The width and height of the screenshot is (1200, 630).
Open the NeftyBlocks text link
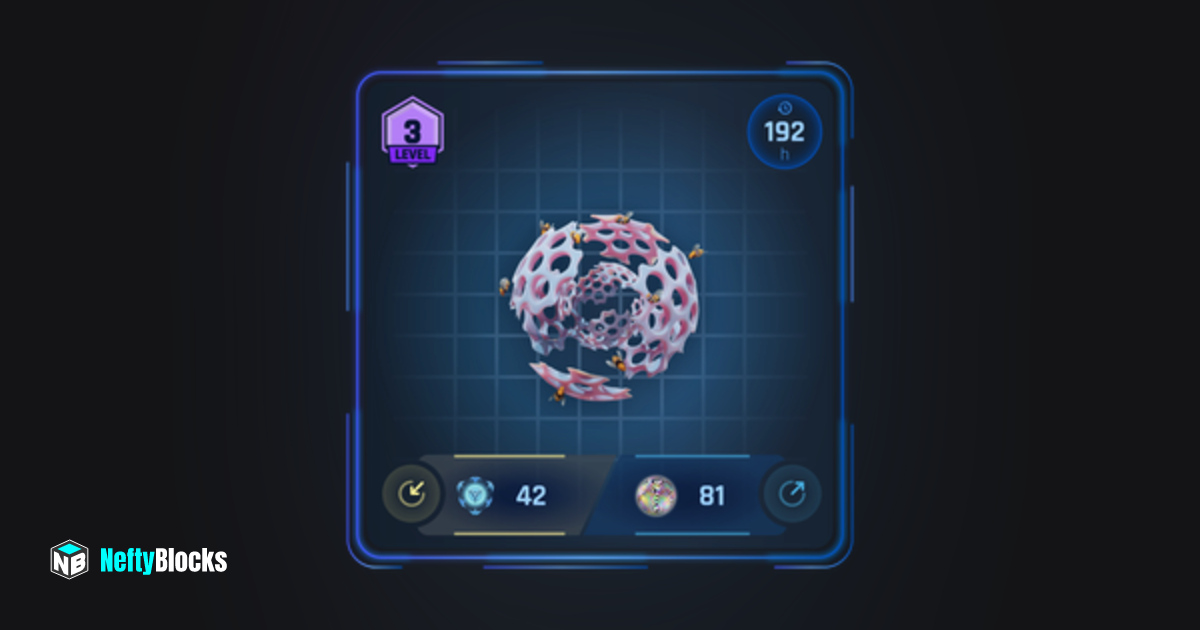pos(164,560)
